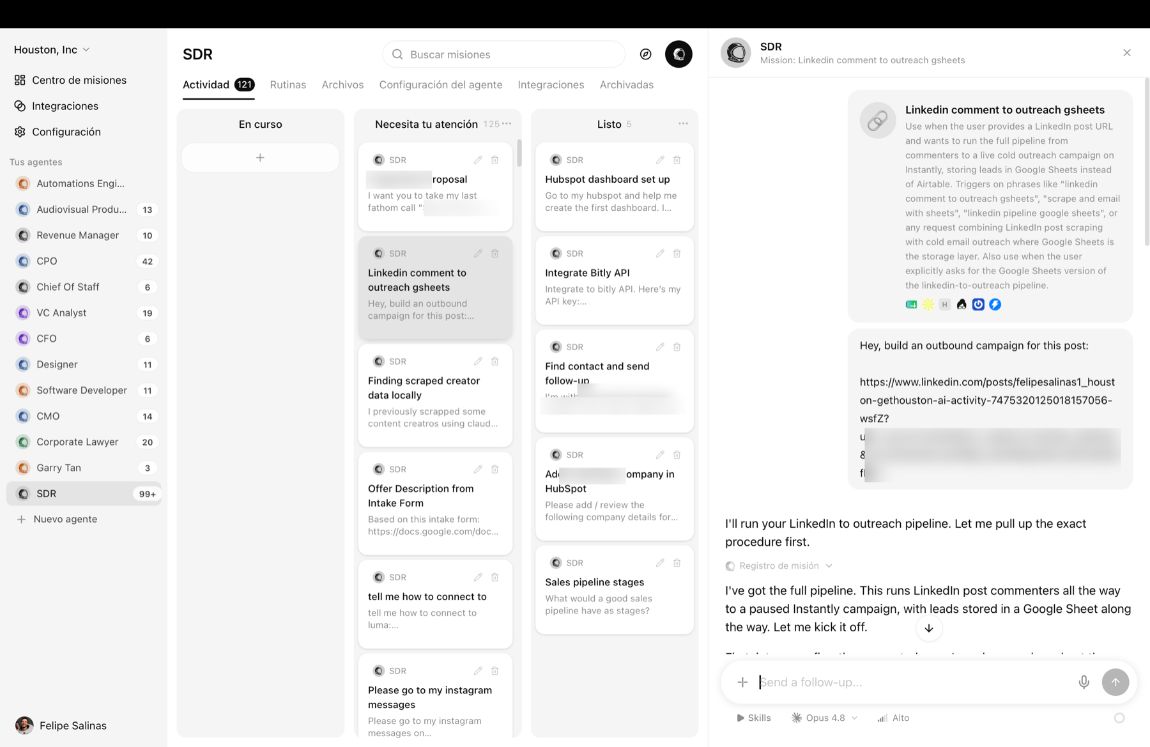Close the SDR mission chat panel

[1127, 53]
